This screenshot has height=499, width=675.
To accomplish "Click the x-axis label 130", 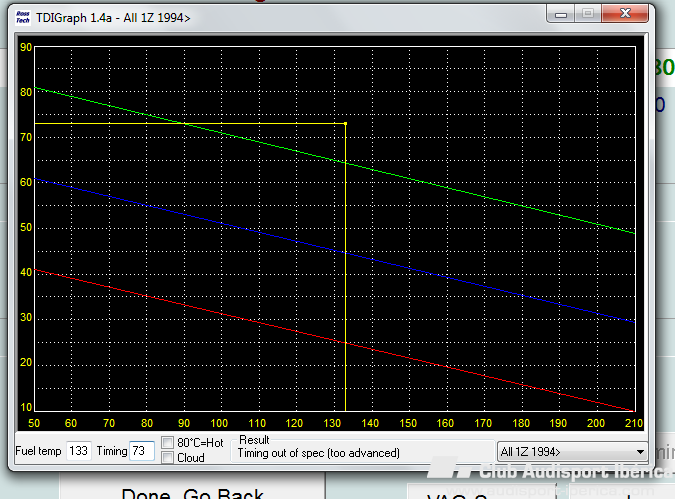I will [x=332, y=423].
